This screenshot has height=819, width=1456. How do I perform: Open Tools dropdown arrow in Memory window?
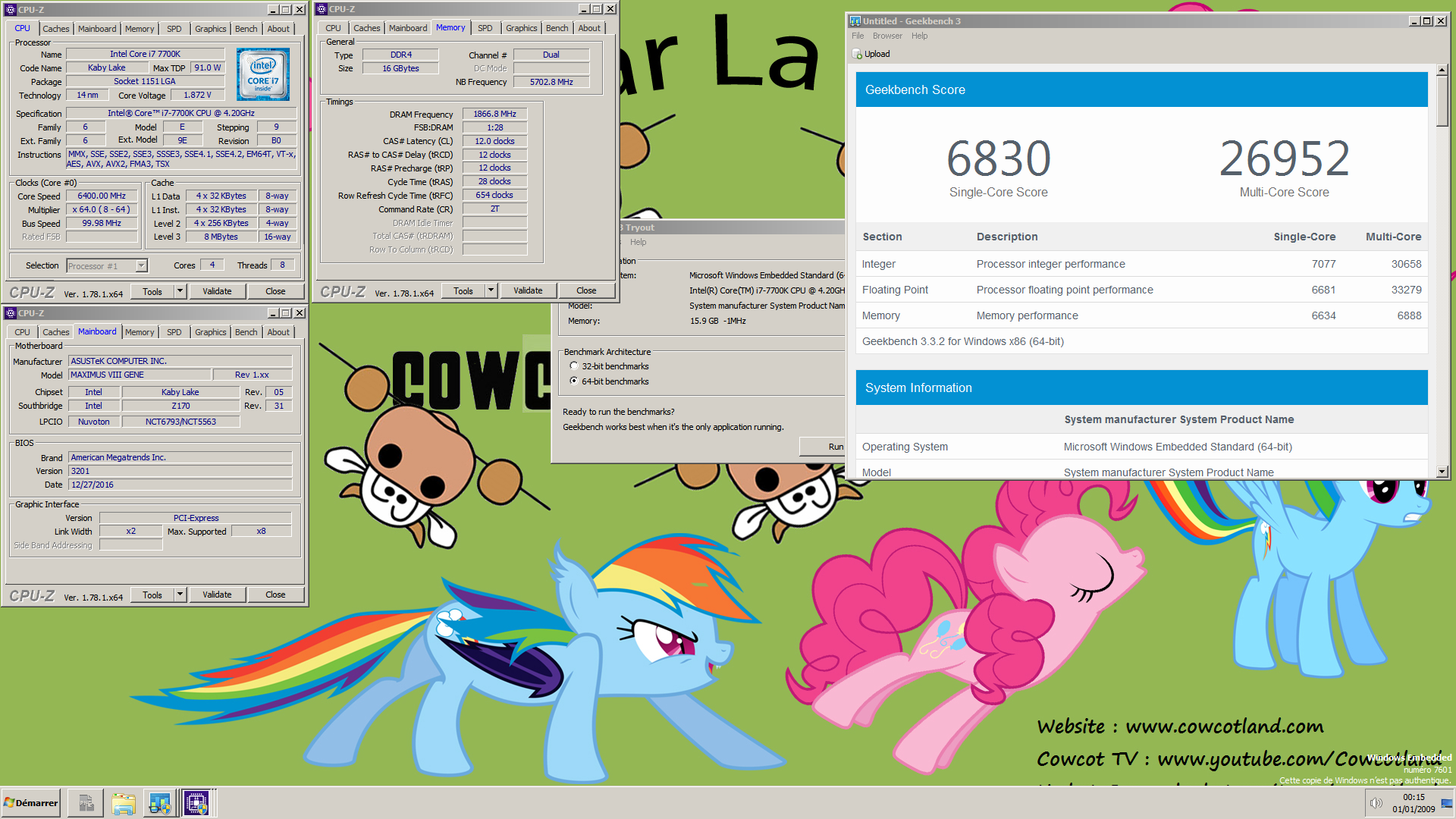click(x=491, y=290)
